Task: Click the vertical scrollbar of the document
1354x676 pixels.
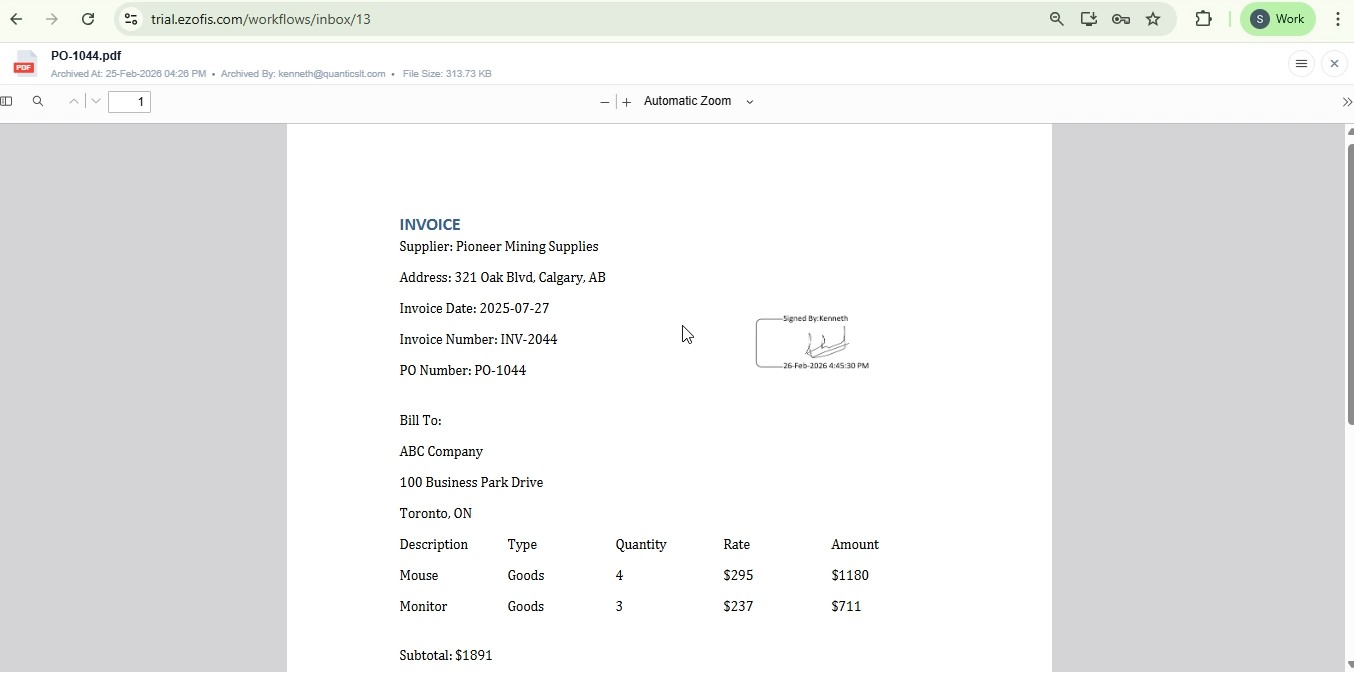Action: 1350,285
